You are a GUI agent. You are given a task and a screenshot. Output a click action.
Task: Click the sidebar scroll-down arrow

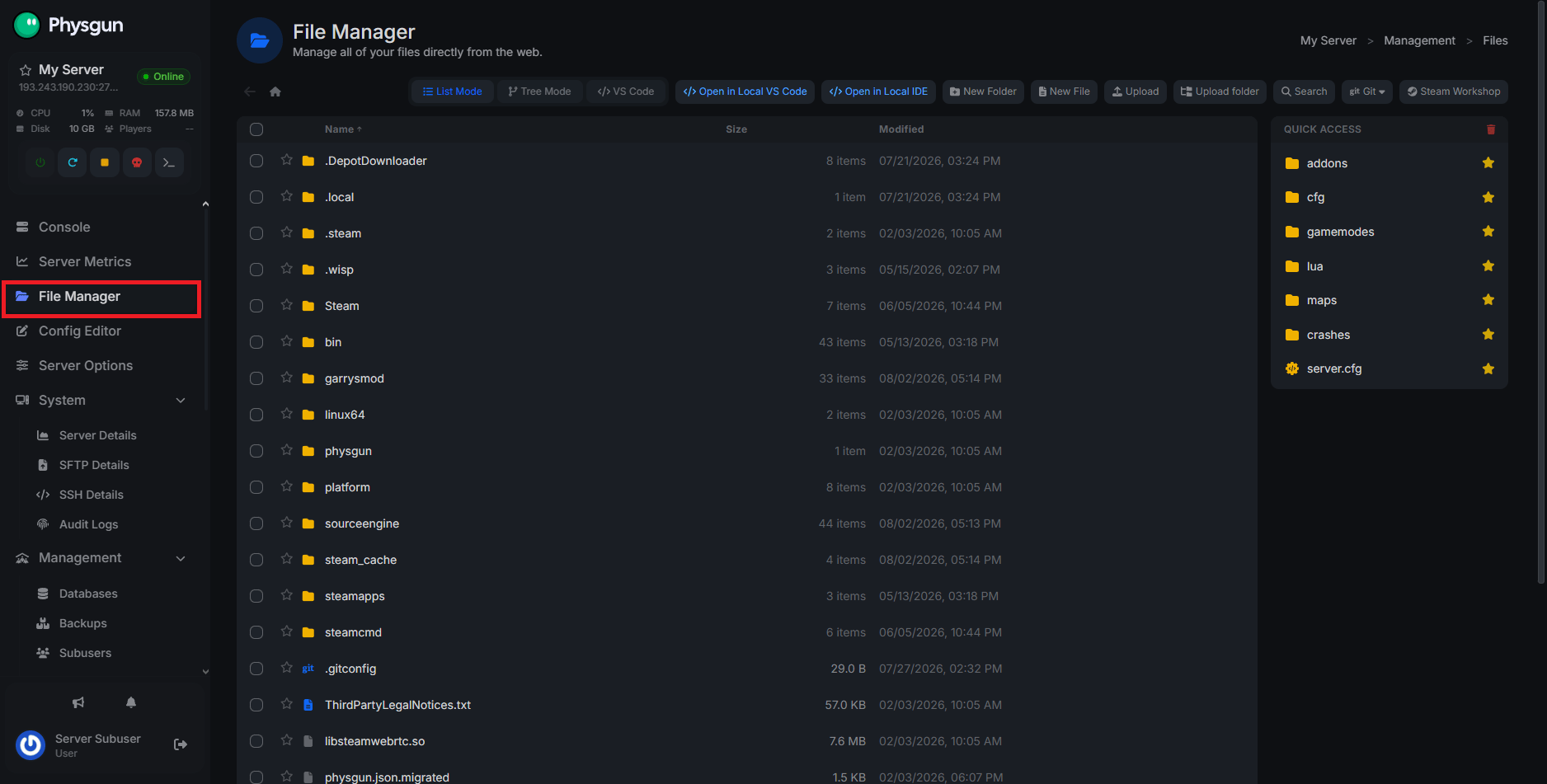[205, 672]
